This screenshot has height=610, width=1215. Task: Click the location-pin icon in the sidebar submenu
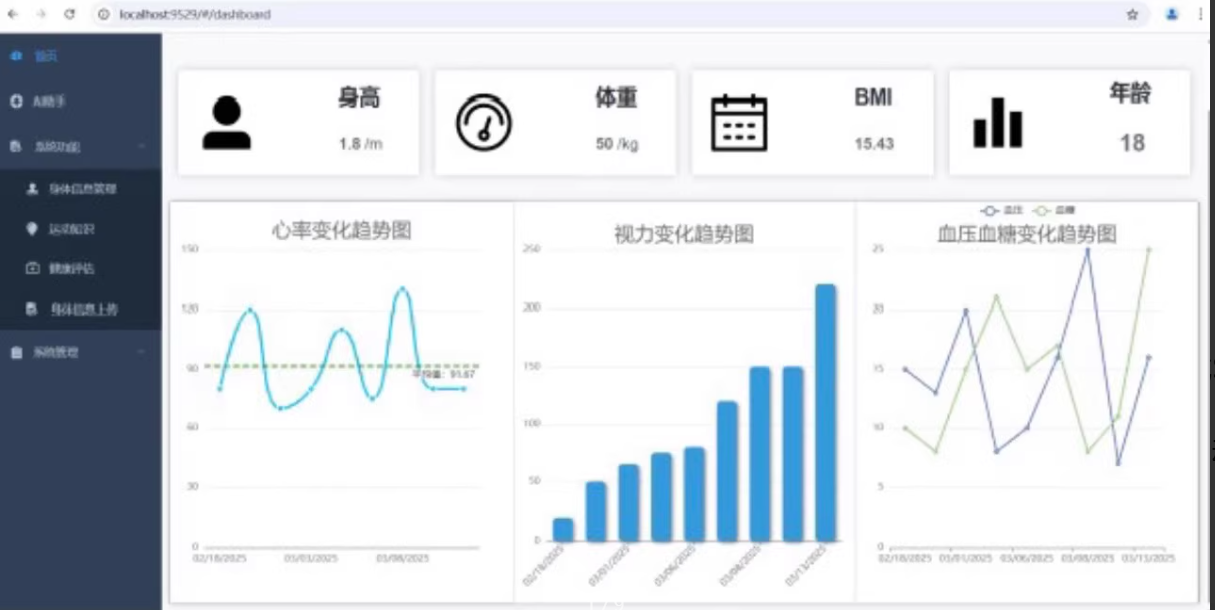pos(32,229)
